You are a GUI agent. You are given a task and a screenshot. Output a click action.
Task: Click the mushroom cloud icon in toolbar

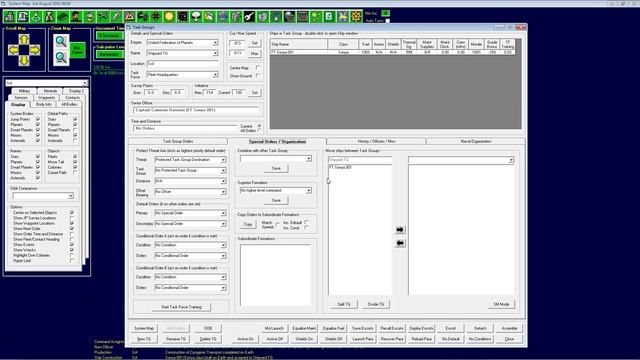click(196, 17)
